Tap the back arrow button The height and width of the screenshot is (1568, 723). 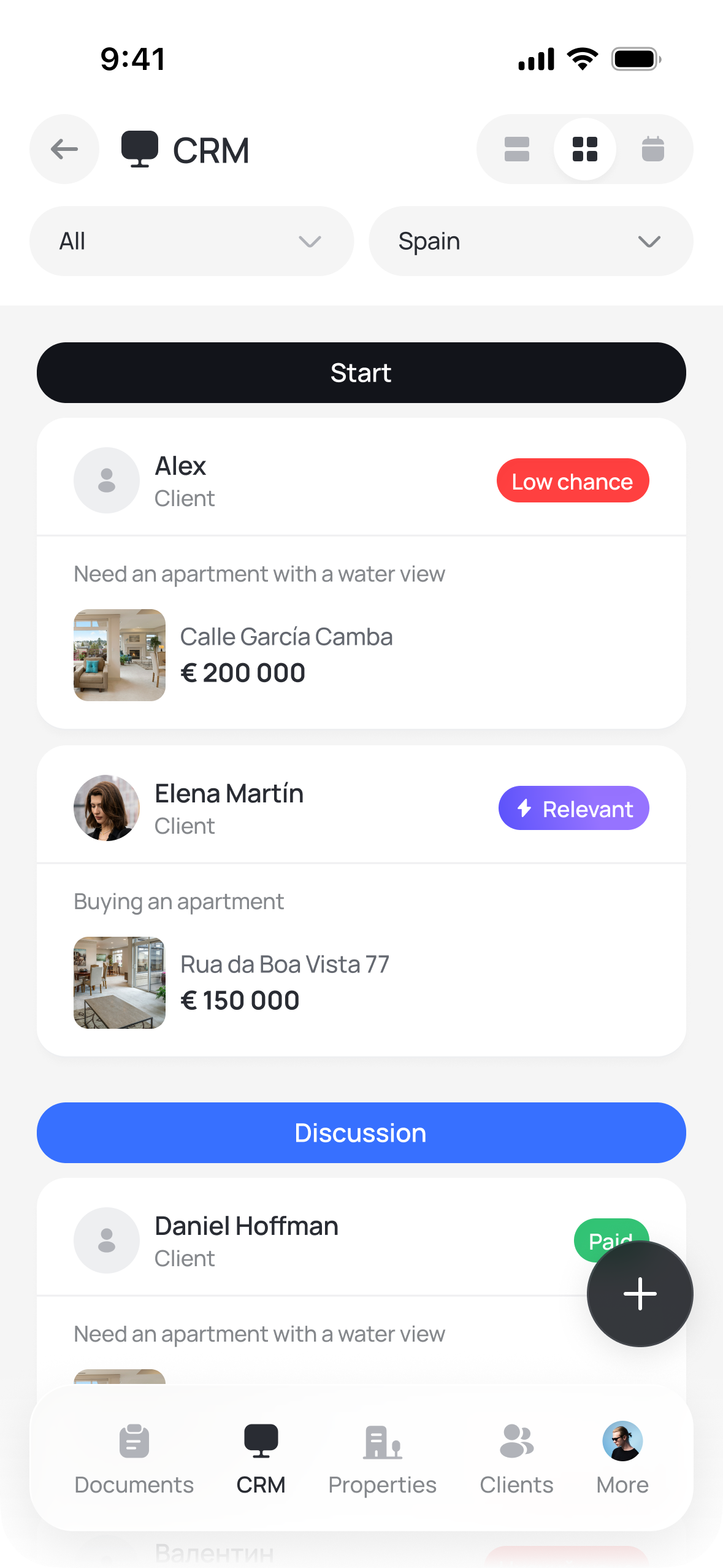click(x=64, y=149)
